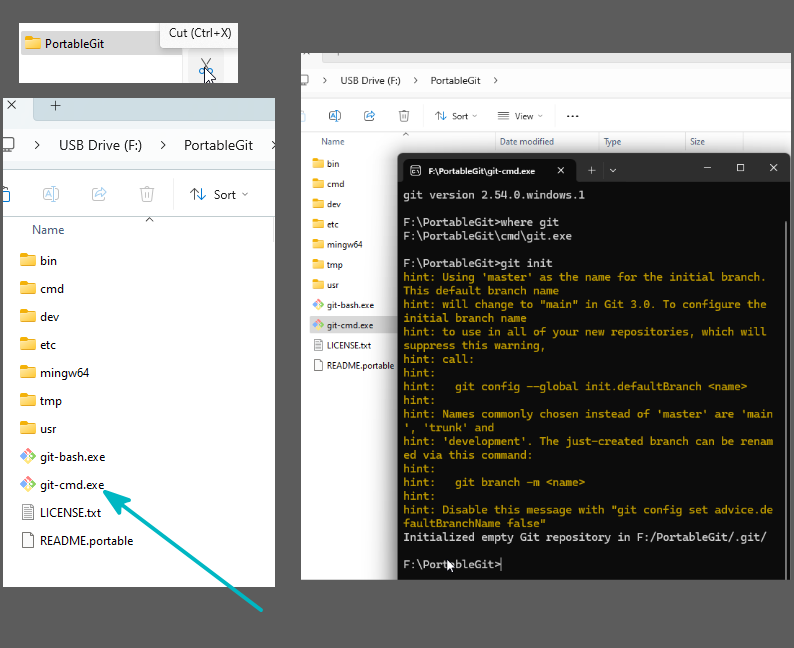Click PortableGit breadcrumb in left Explorer
The width and height of the screenshot is (794, 648).
[x=218, y=145]
